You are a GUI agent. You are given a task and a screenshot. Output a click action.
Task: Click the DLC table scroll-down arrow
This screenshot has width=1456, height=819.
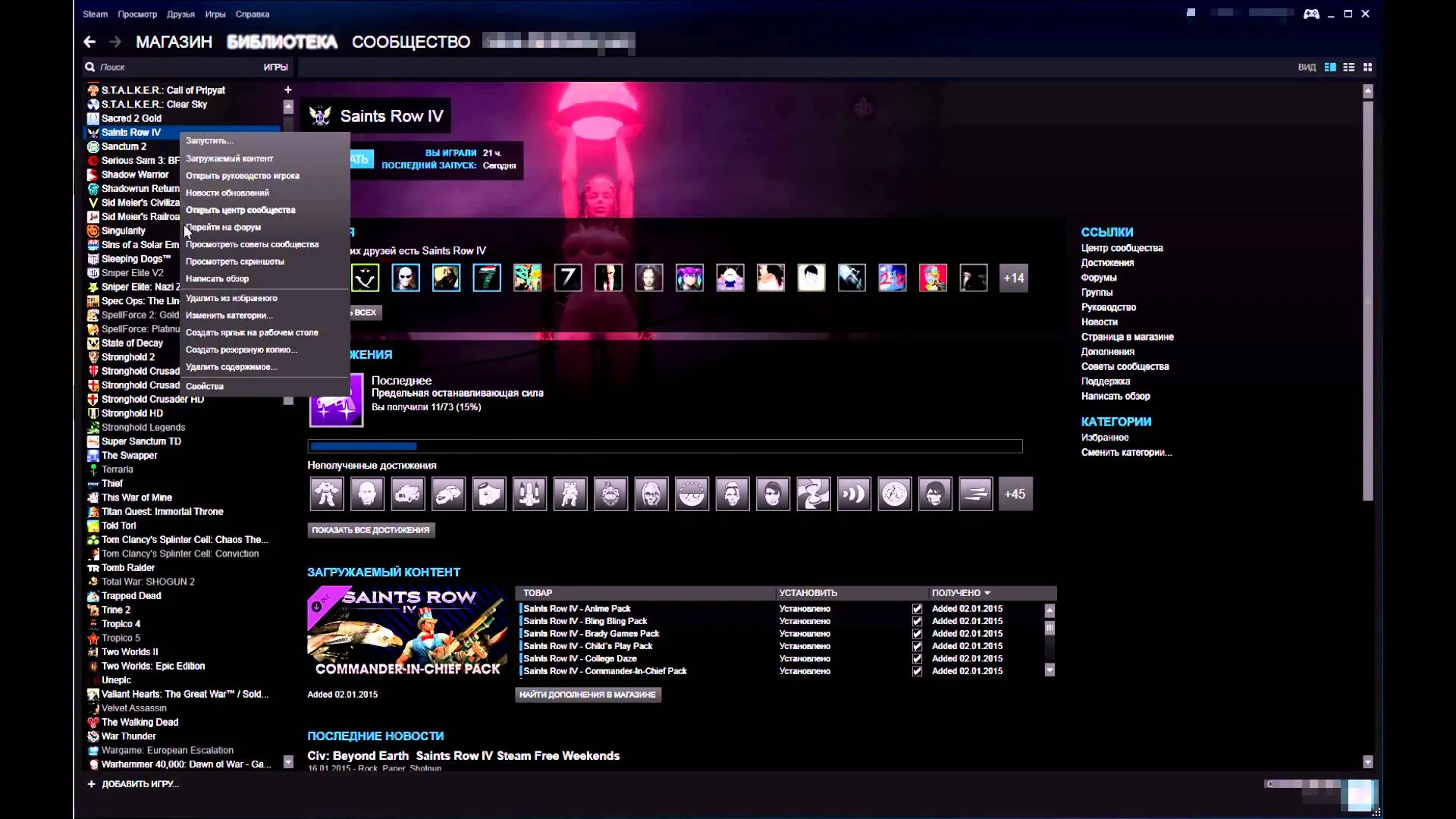[1050, 670]
